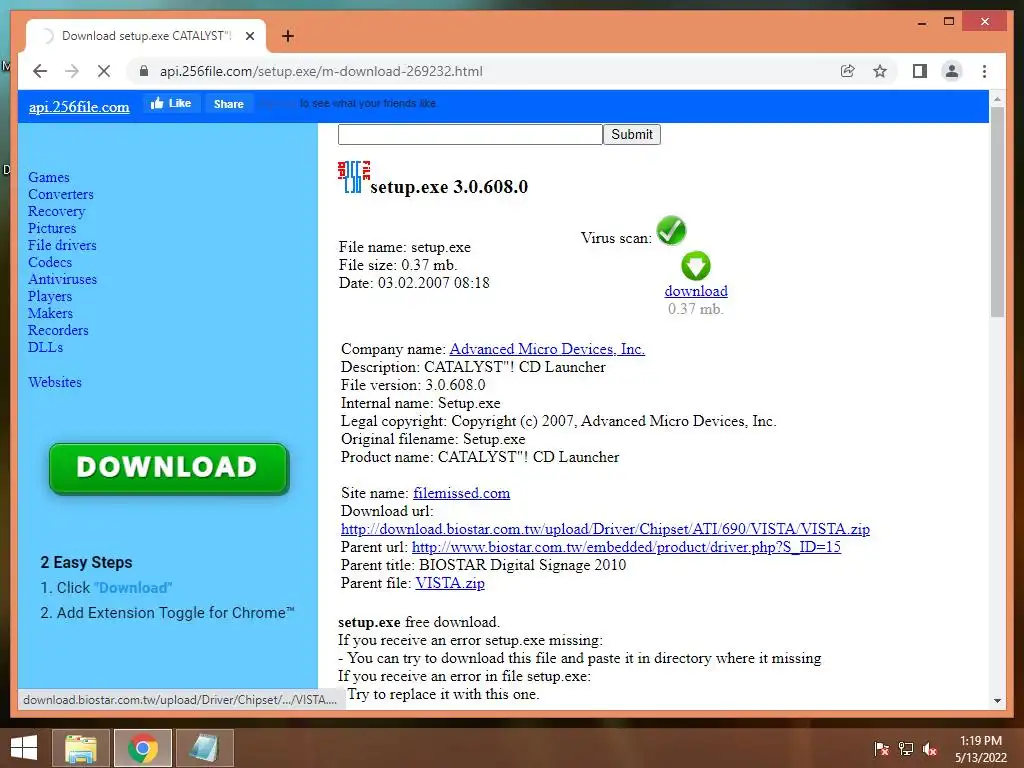Click the "Date: 03.02.2007 08:18" text
This screenshot has width=1024, height=768.
[x=414, y=283]
